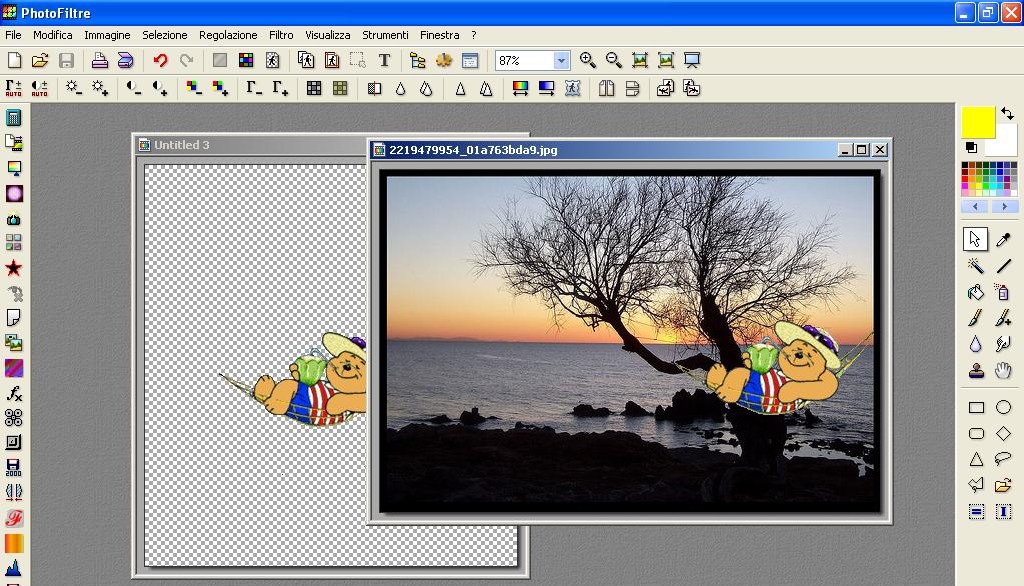The width and height of the screenshot is (1024, 586).
Task: Open the Filtro menu
Action: coord(281,35)
